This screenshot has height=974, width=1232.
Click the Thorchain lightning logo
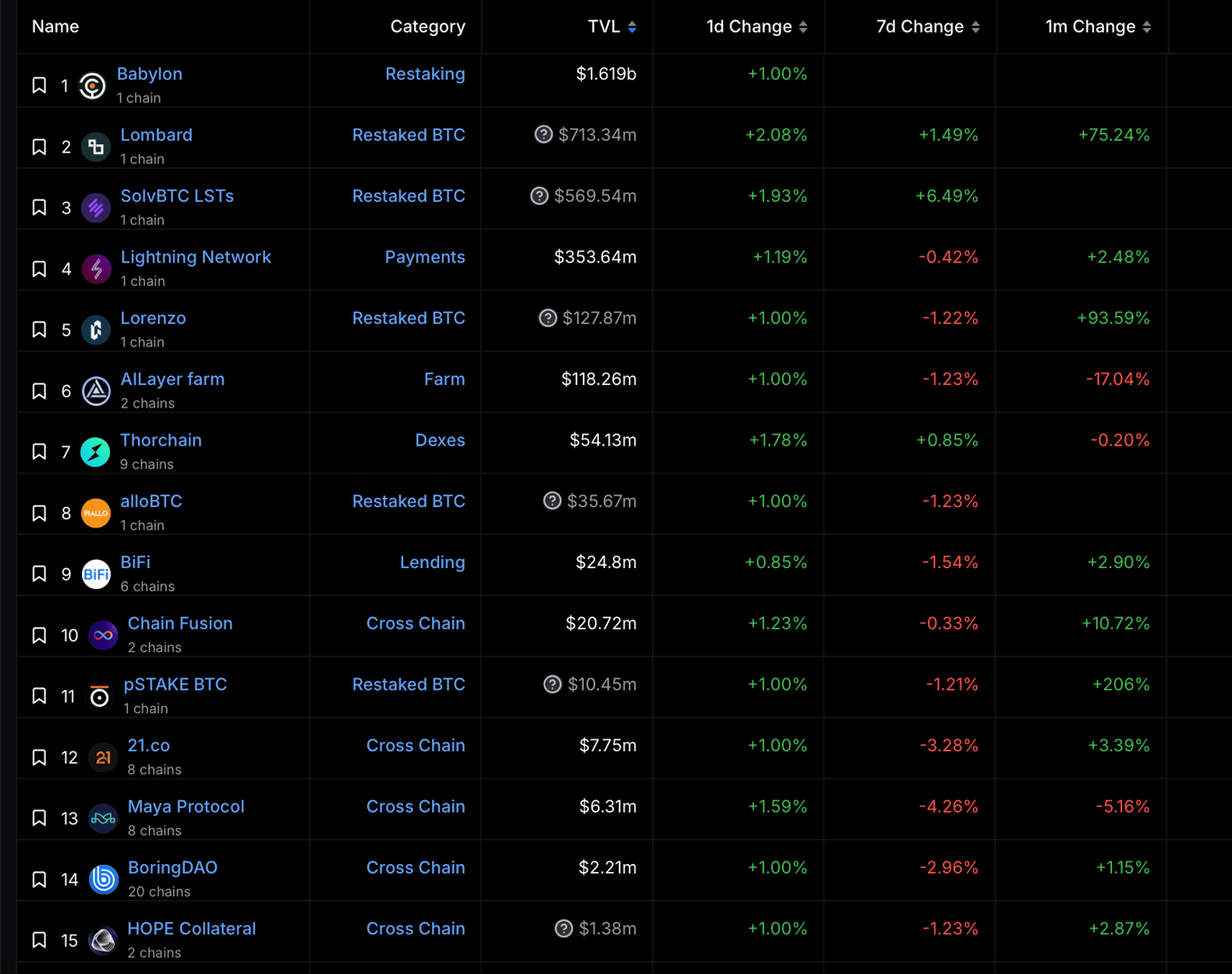pos(97,452)
